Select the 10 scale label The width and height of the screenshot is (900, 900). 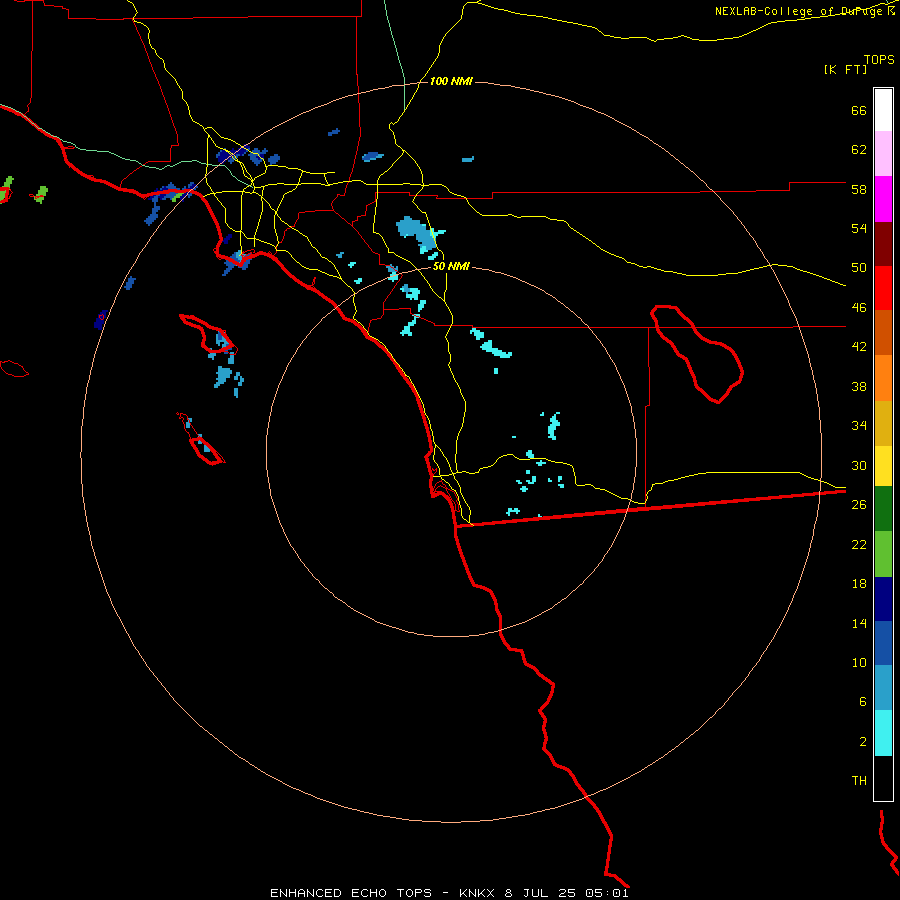[859, 663]
